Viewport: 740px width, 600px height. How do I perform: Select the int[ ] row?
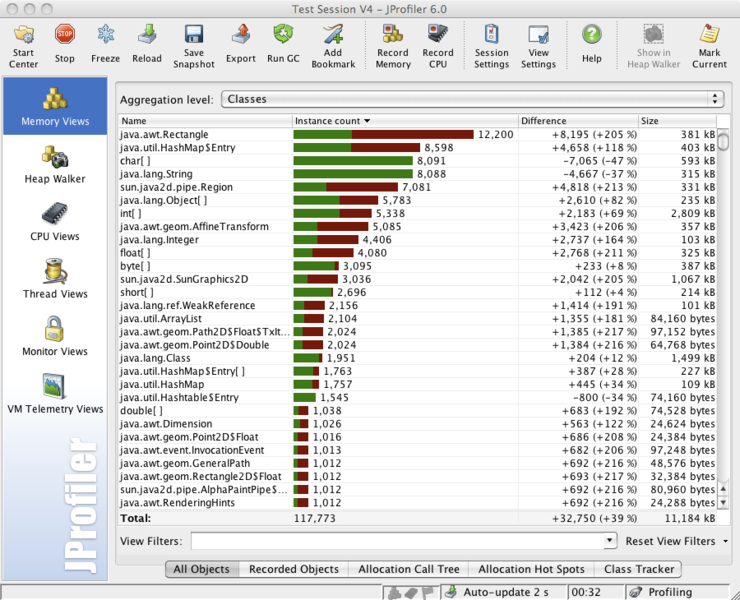pyautogui.click(x=418, y=213)
